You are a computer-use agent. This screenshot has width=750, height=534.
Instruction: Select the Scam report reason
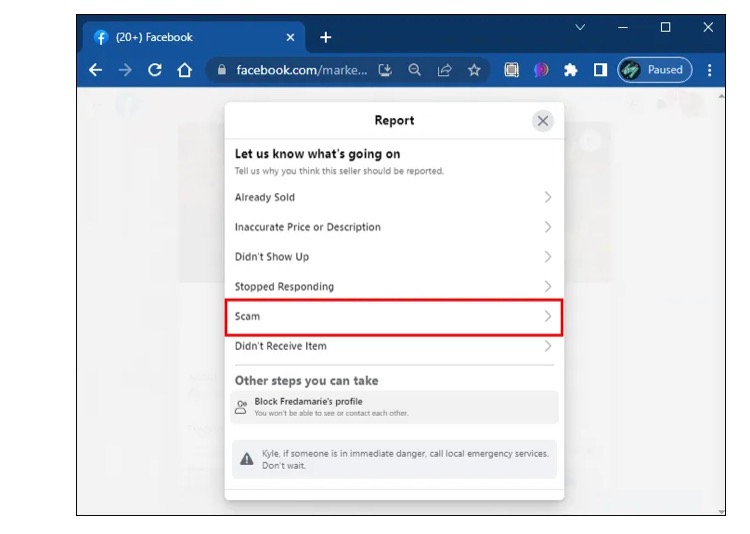click(393, 316)
